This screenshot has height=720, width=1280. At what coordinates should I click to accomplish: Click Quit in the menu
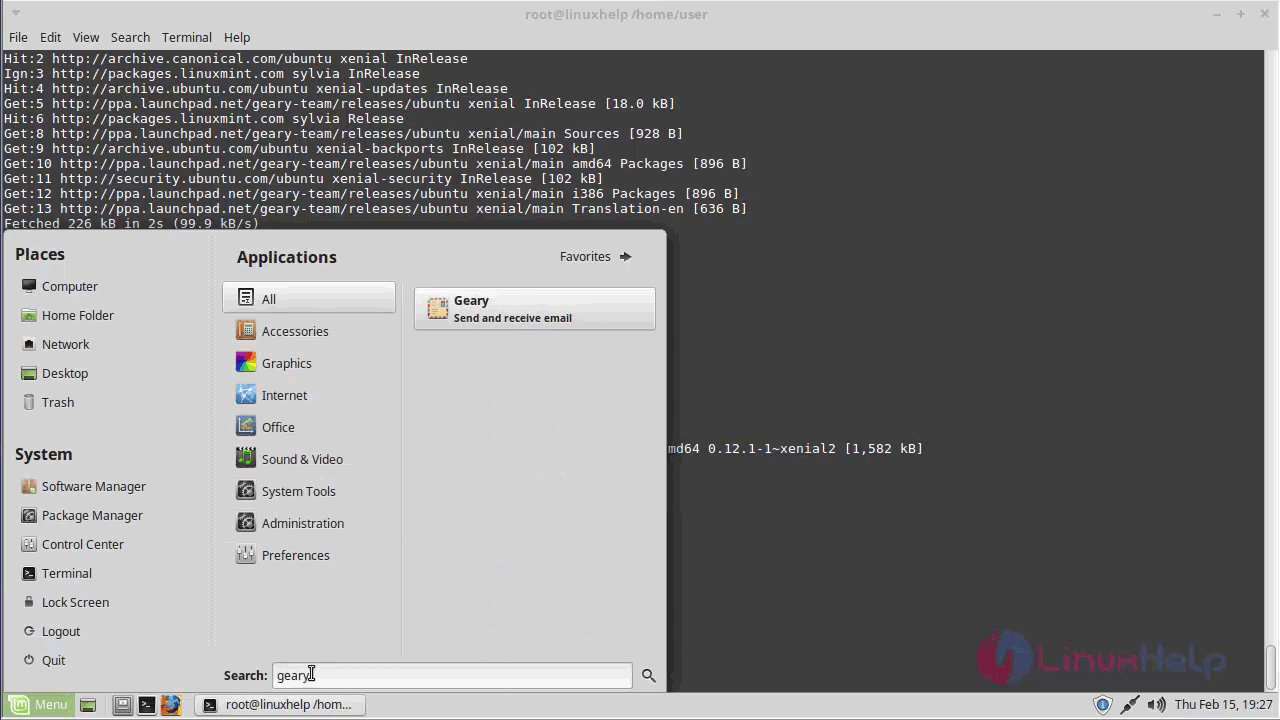coord(43,660)
